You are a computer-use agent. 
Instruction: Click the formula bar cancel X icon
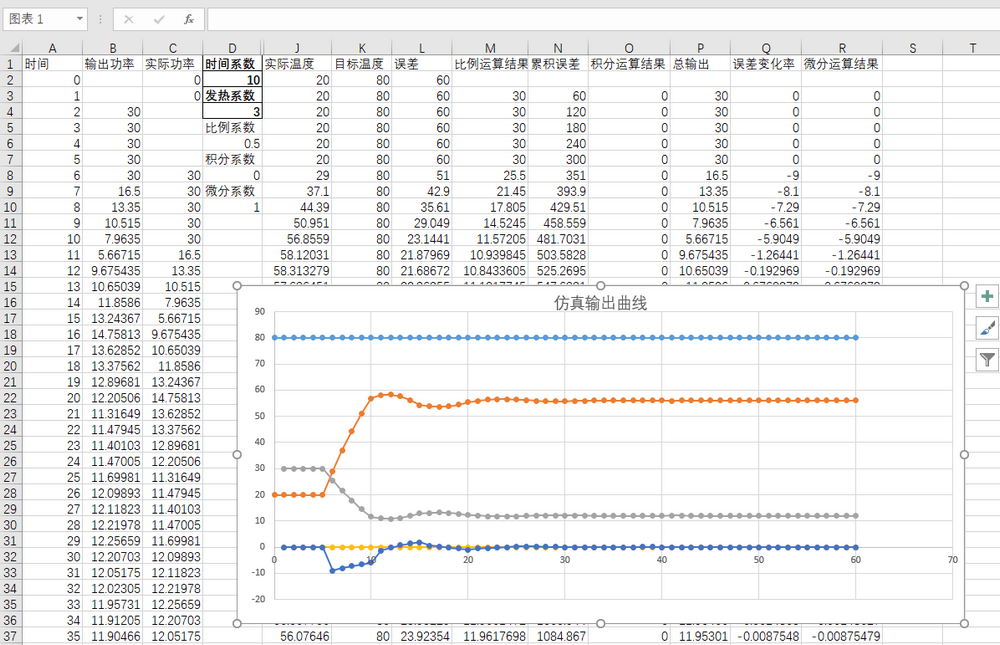pos(129,19)
